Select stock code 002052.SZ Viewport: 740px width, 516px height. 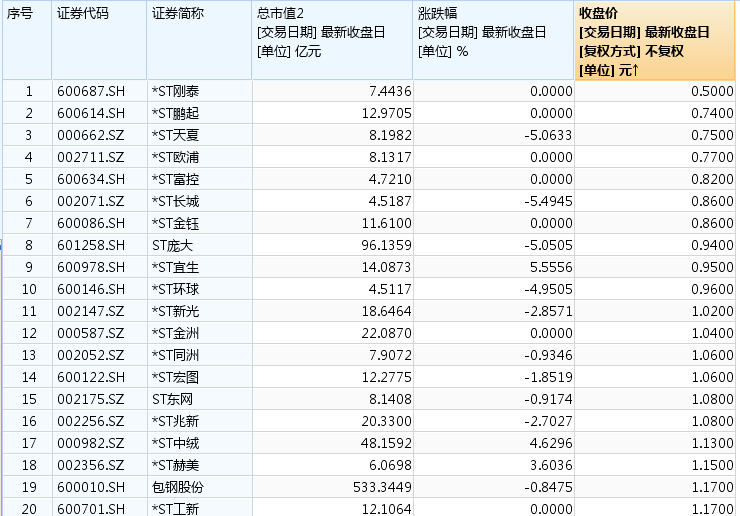pos(91,355)
